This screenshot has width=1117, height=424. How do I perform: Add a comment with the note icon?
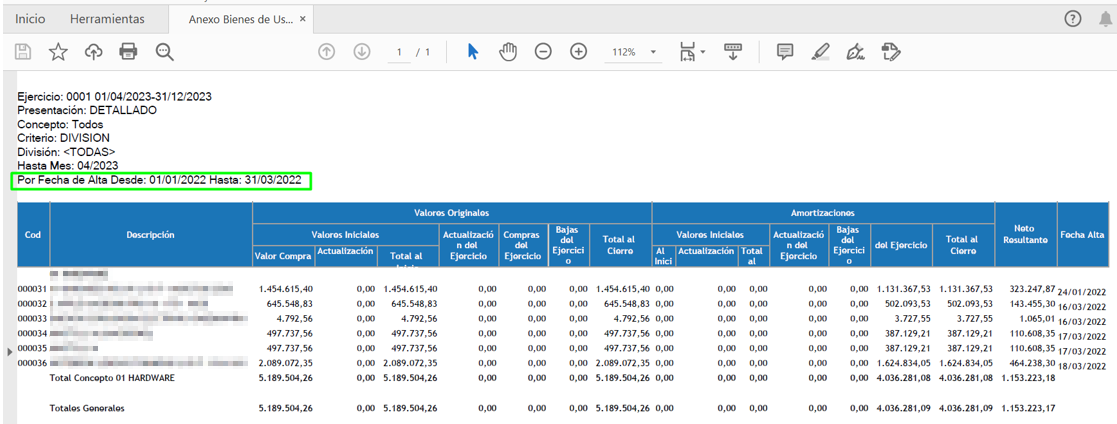(x=786, y=52)
